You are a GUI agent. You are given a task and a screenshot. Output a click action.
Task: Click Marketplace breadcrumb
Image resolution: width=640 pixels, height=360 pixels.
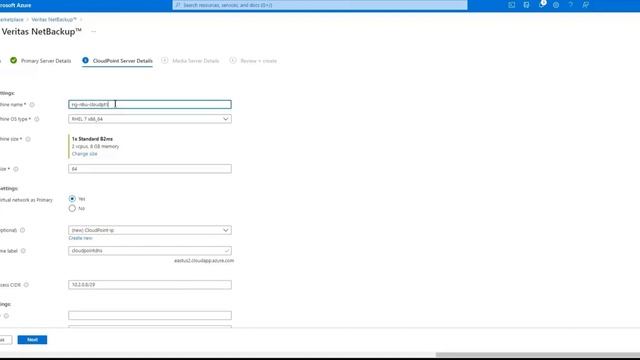tap(11, 20)
